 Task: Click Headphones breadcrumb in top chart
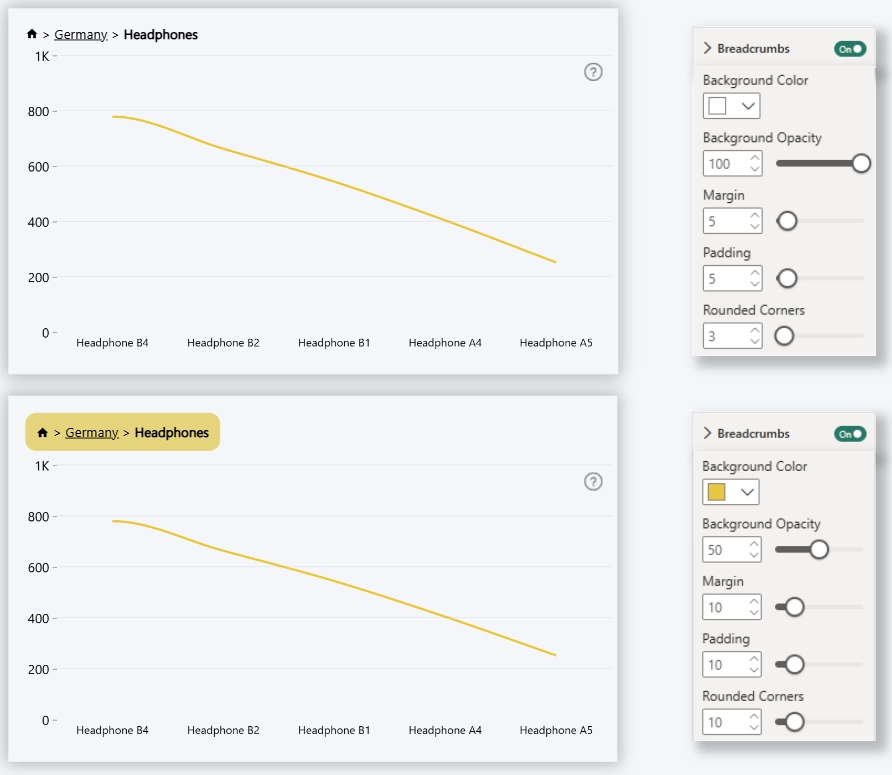point(161,35)
